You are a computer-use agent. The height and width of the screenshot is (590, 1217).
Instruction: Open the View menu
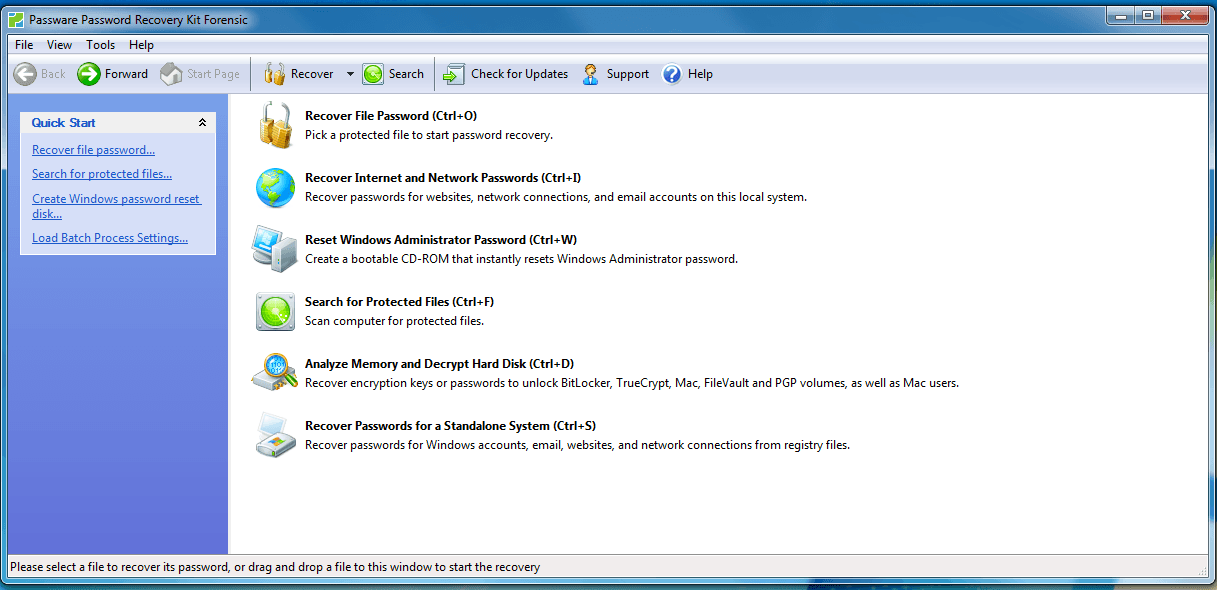(x=59, y=44)
